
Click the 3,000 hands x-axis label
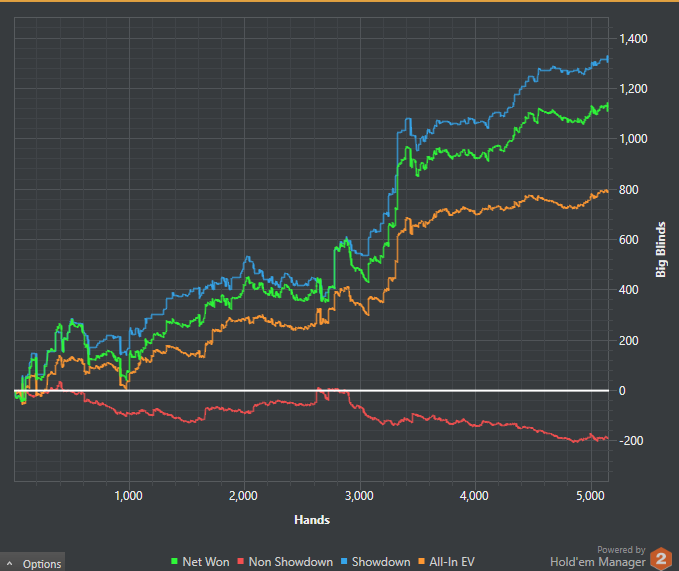coord(359,496)
